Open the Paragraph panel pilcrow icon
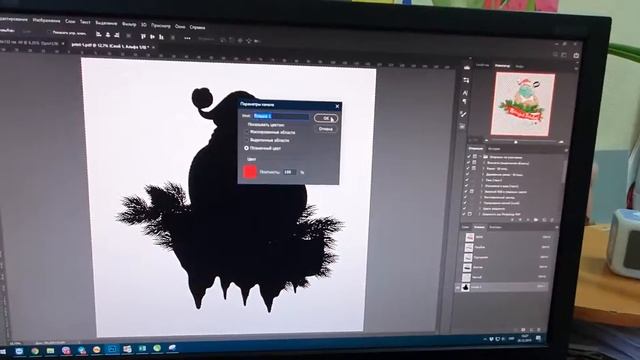This screenshot has width=640, height=360. pos(464,101)
